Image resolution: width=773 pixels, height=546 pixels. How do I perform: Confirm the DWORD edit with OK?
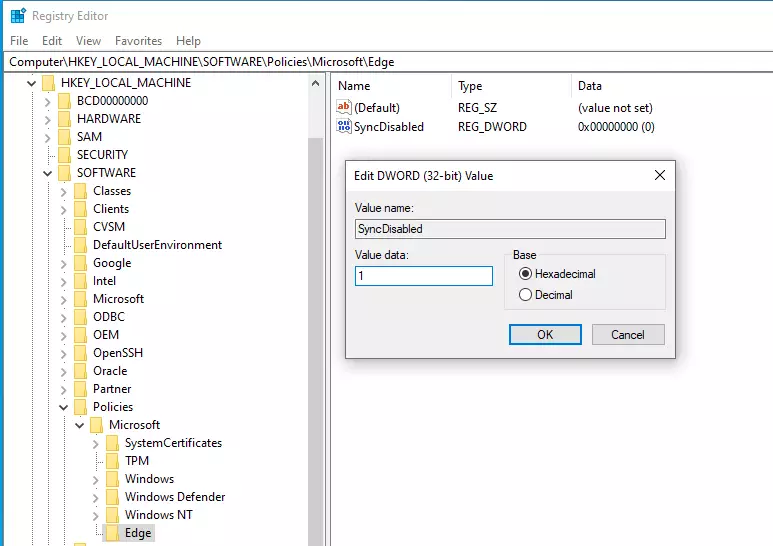tap(545, 335)
